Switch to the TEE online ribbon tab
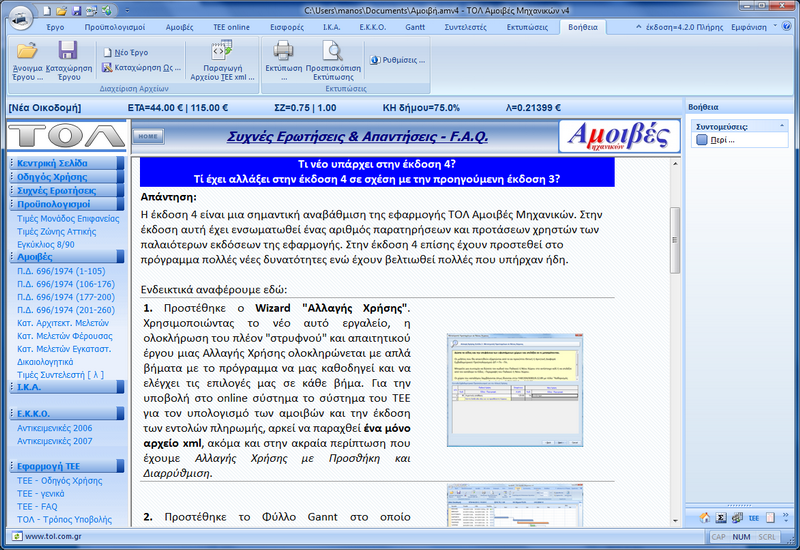Image resolution: width=800 pixels, height=550 pixels. click(x=231, y=27)
